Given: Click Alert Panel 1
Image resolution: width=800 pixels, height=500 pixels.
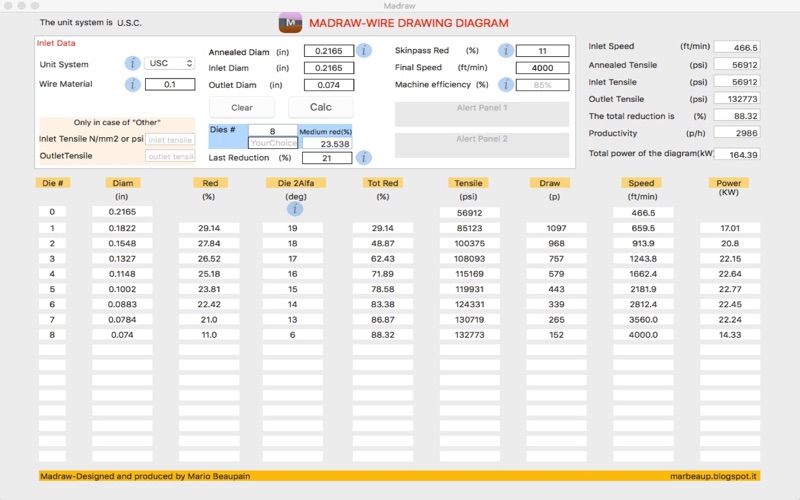Looking at the screenshot, I should [x=482, y=114].
